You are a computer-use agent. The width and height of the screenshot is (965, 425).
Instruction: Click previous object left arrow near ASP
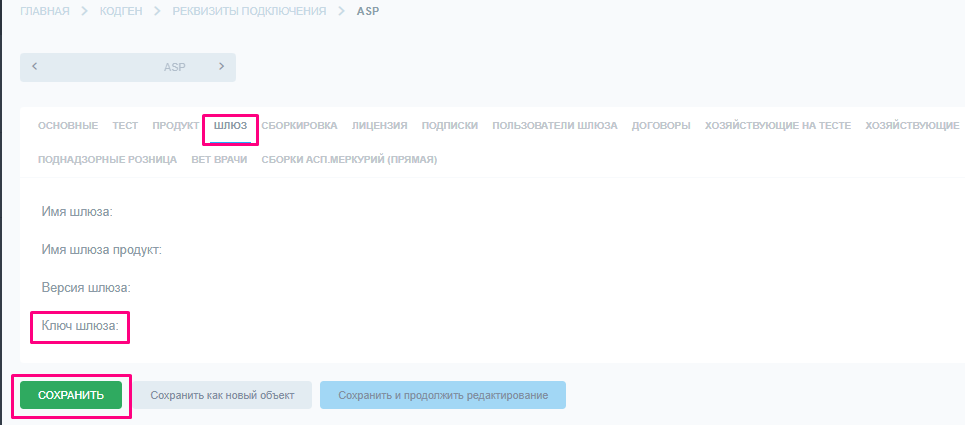(x=34, y=66)
